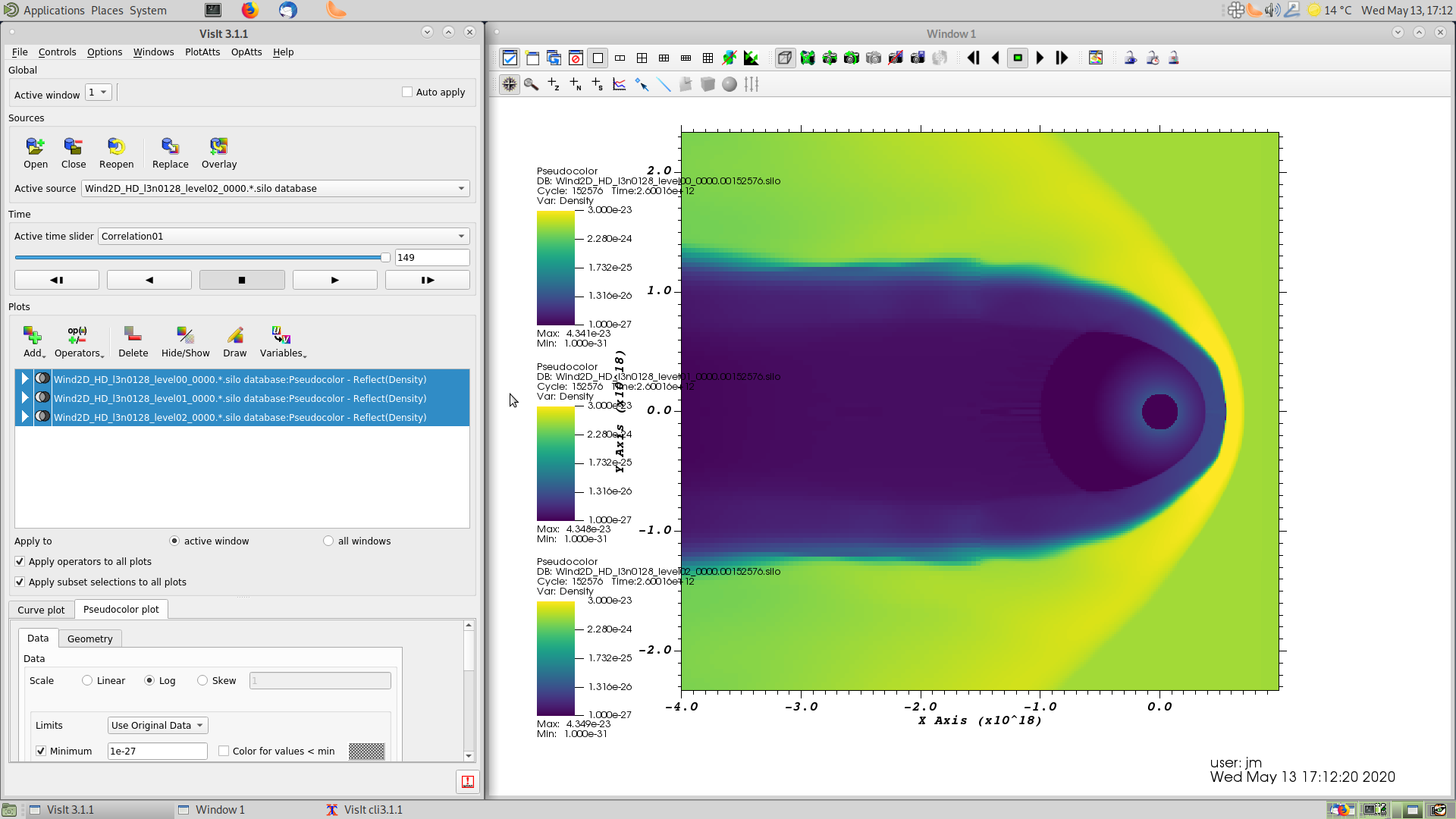Toggle the bounding-box navigation cube icon
This screenshot has height=819, width=1456.
pos(785,58)
